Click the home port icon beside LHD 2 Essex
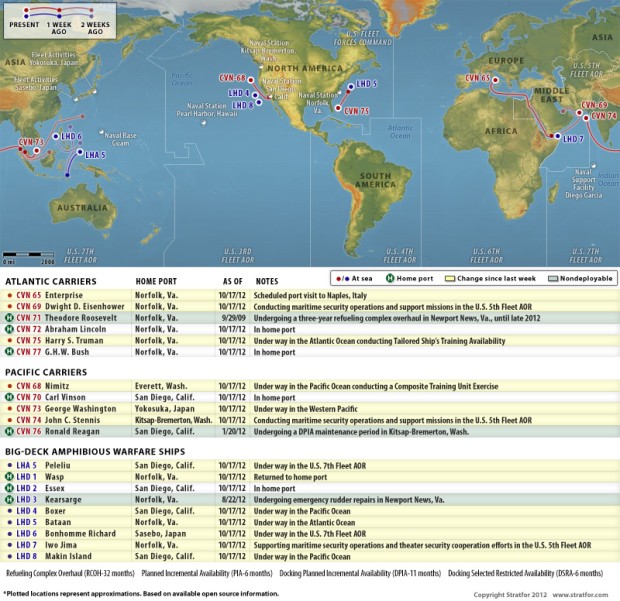This screenshot has width=620, height=601. pyautogui.click(x=9, y=488)
